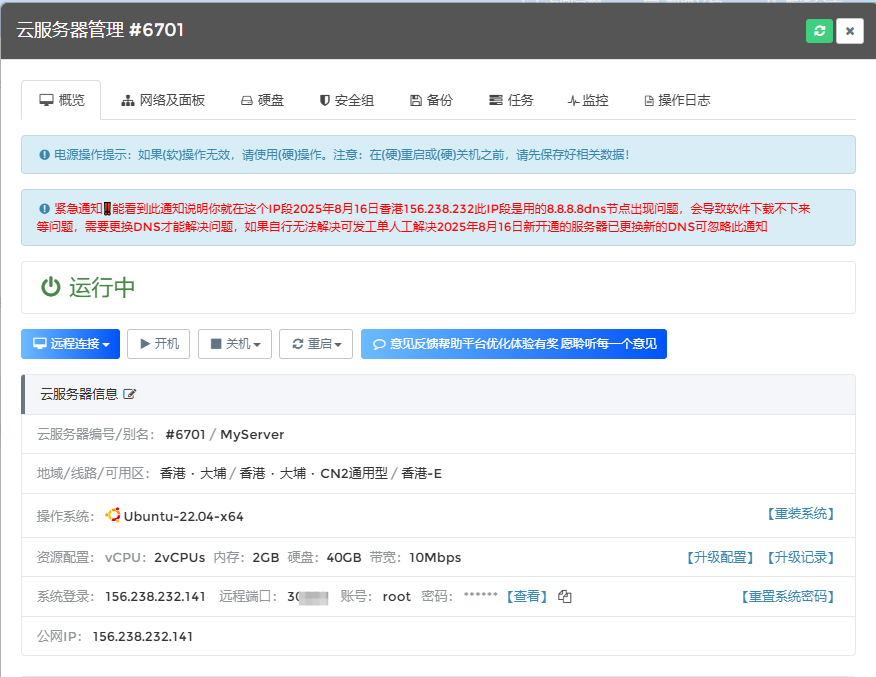Expand the 远程连接 dropdown button
This screenshot has width=876, height=677.
point(71,344)
